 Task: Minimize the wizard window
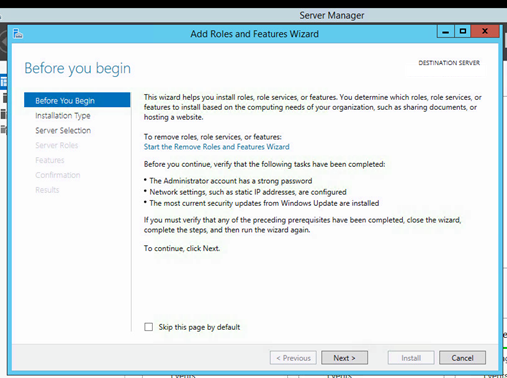click(445, 32)
